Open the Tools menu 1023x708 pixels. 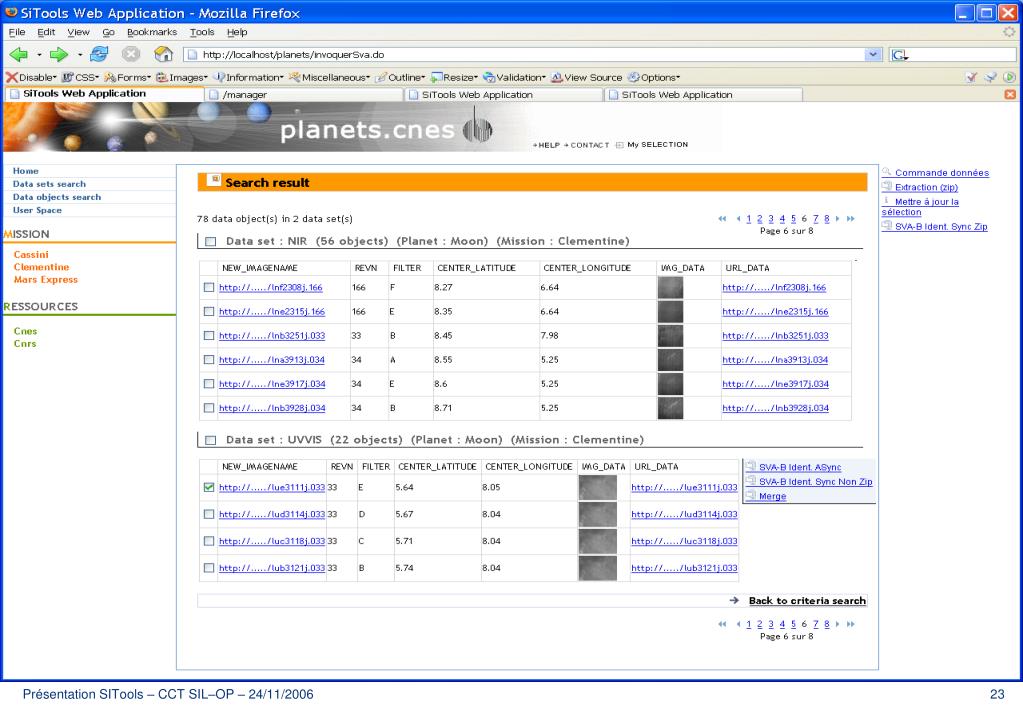click(202, 32)
